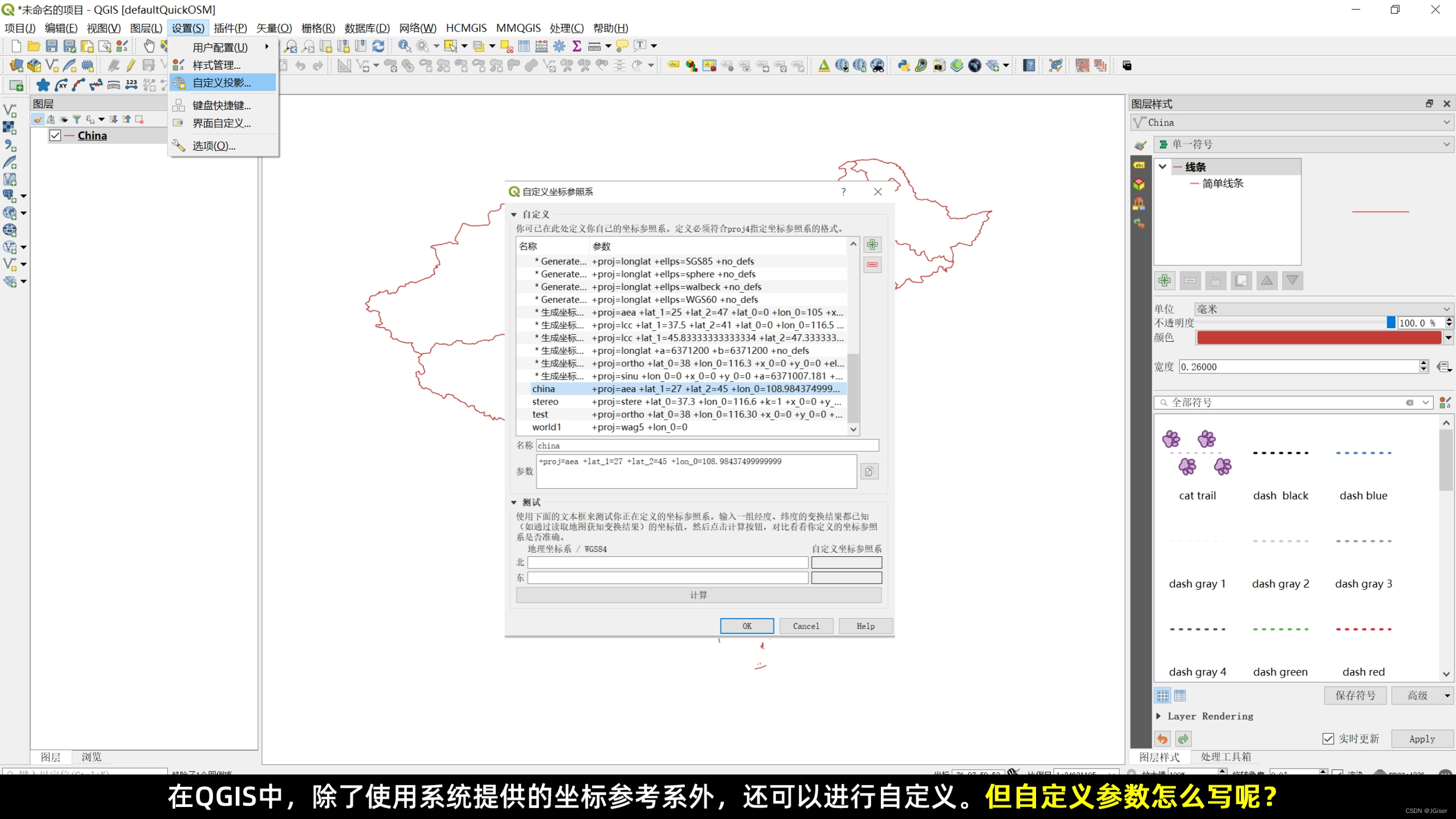This screenshot has width=1456, height=819.
Task: Open the help book icon in the toolbar
Action: (1029, 66)
